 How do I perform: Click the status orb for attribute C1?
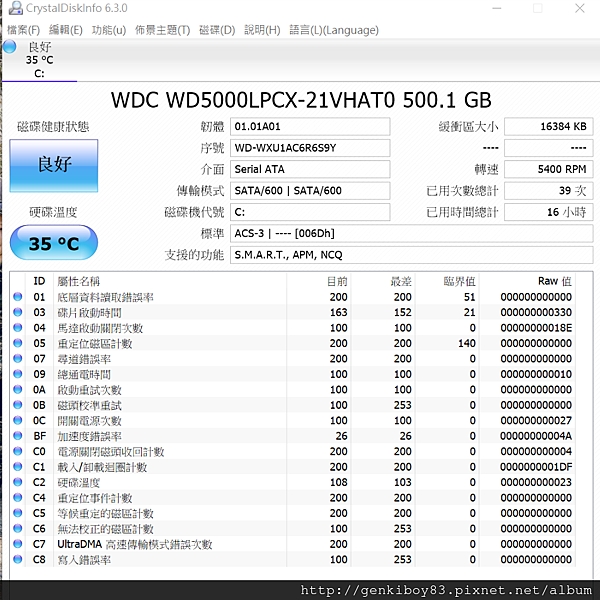[x=18, y=466]
